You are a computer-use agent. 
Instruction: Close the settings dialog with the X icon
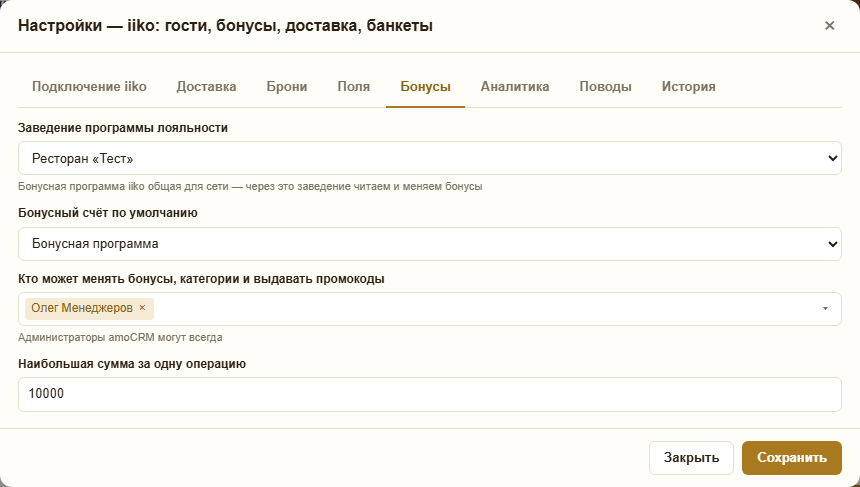click(829, 25)
